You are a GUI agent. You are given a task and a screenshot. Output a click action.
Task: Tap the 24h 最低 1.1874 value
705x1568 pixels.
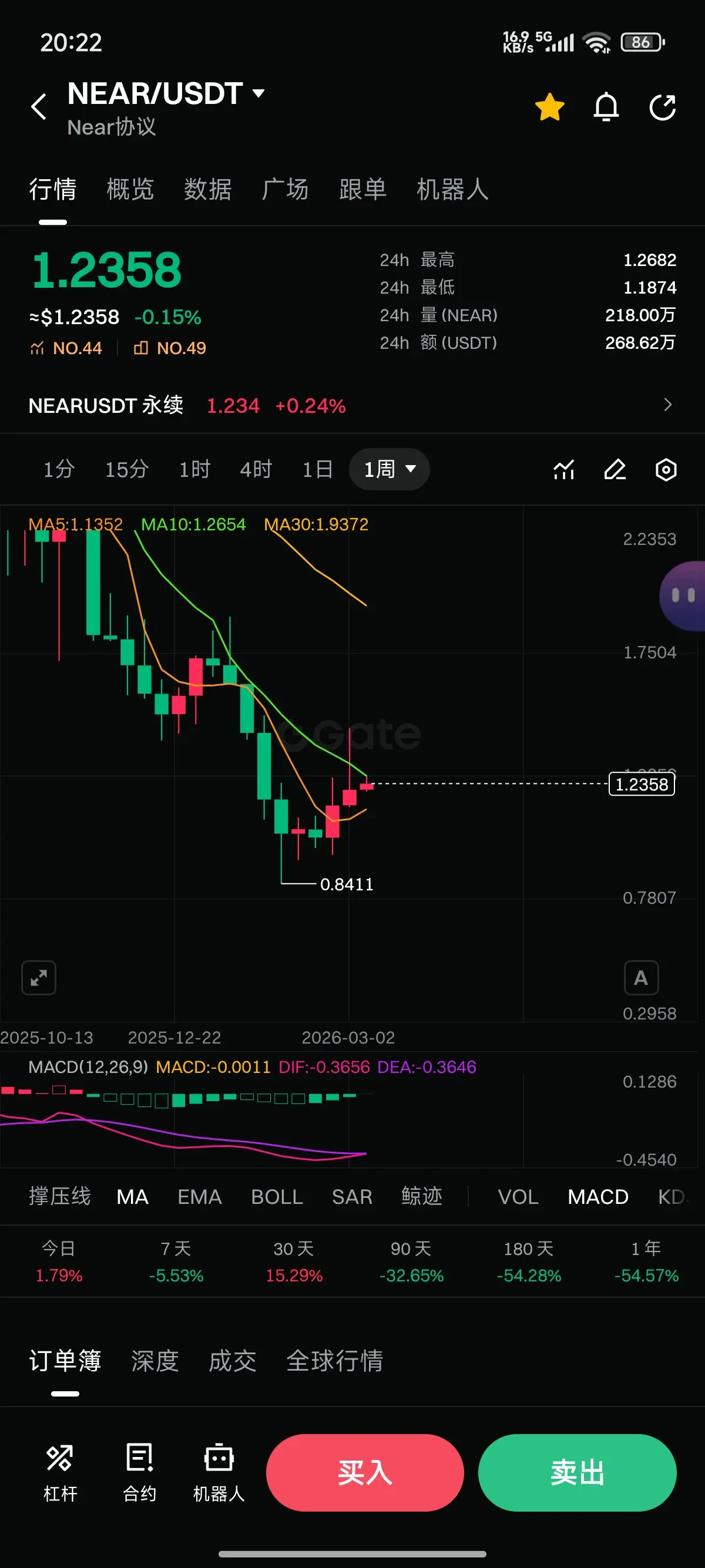[x=650, y=287]
